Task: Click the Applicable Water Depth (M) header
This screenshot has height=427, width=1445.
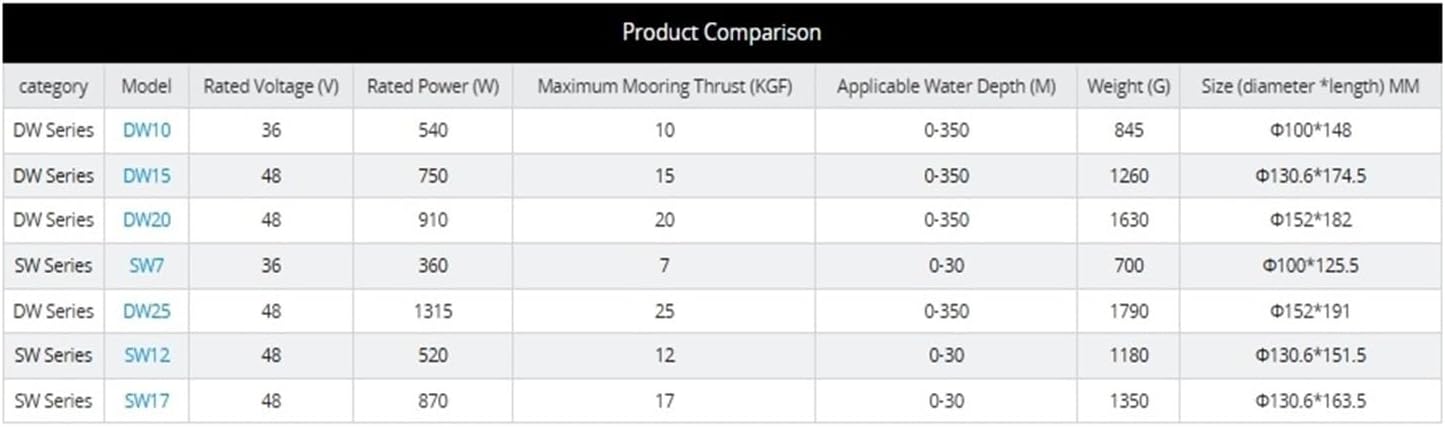Action: click(945, 86)
